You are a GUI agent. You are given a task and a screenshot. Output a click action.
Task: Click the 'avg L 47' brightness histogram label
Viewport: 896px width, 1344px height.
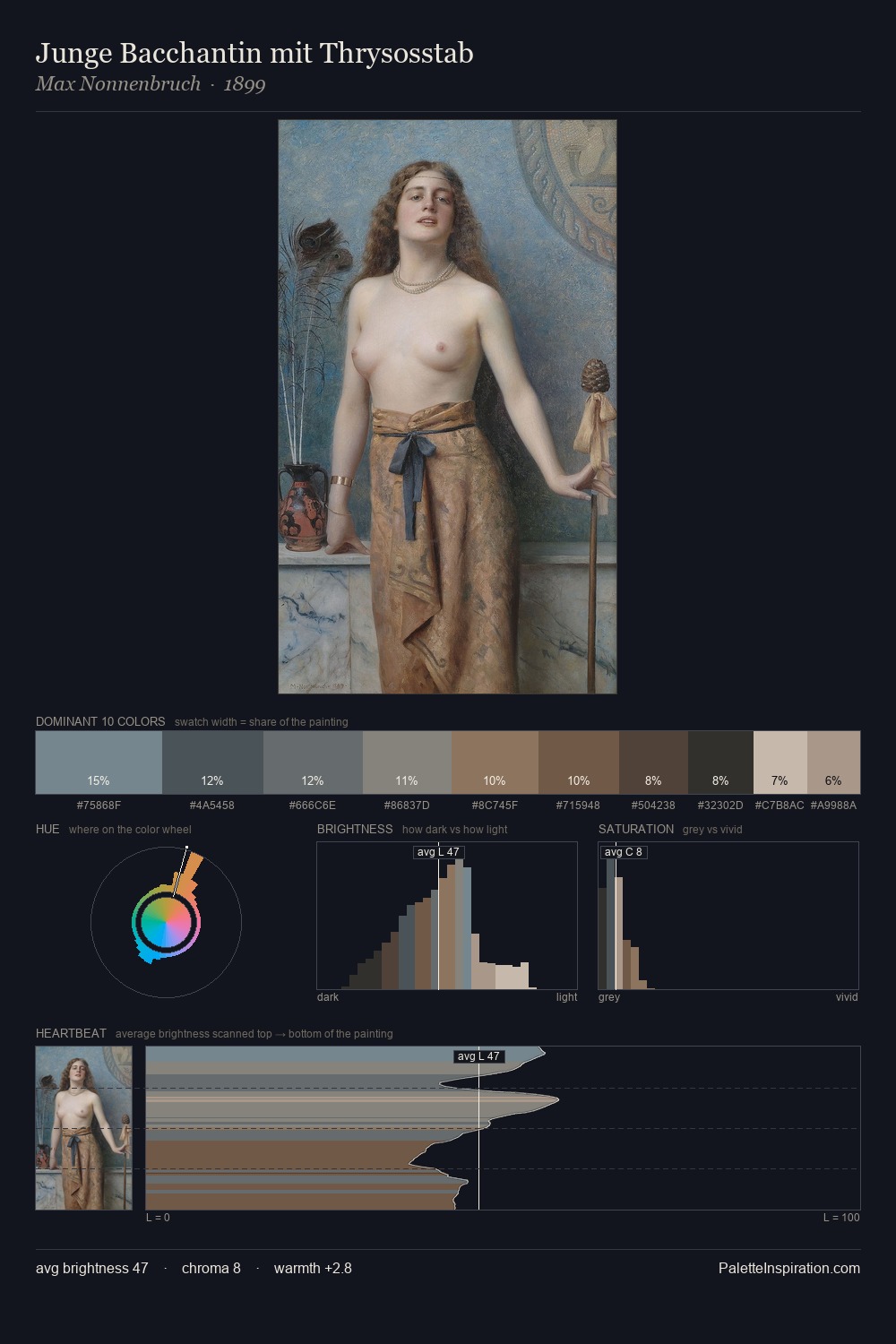(438, 852)
